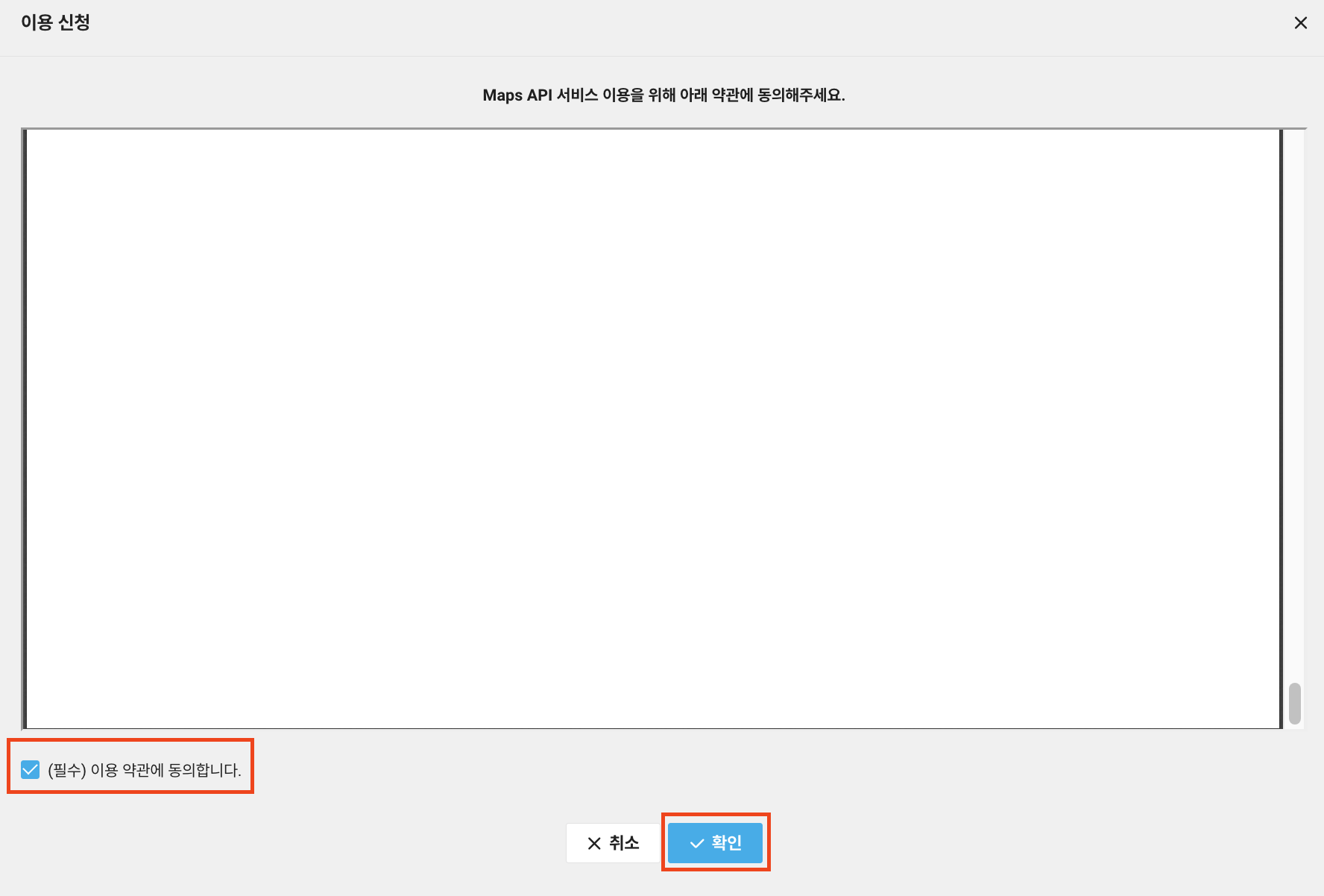Click the '확인' text on the confirm button
The image size is (1324, 896).
point(726,842)
